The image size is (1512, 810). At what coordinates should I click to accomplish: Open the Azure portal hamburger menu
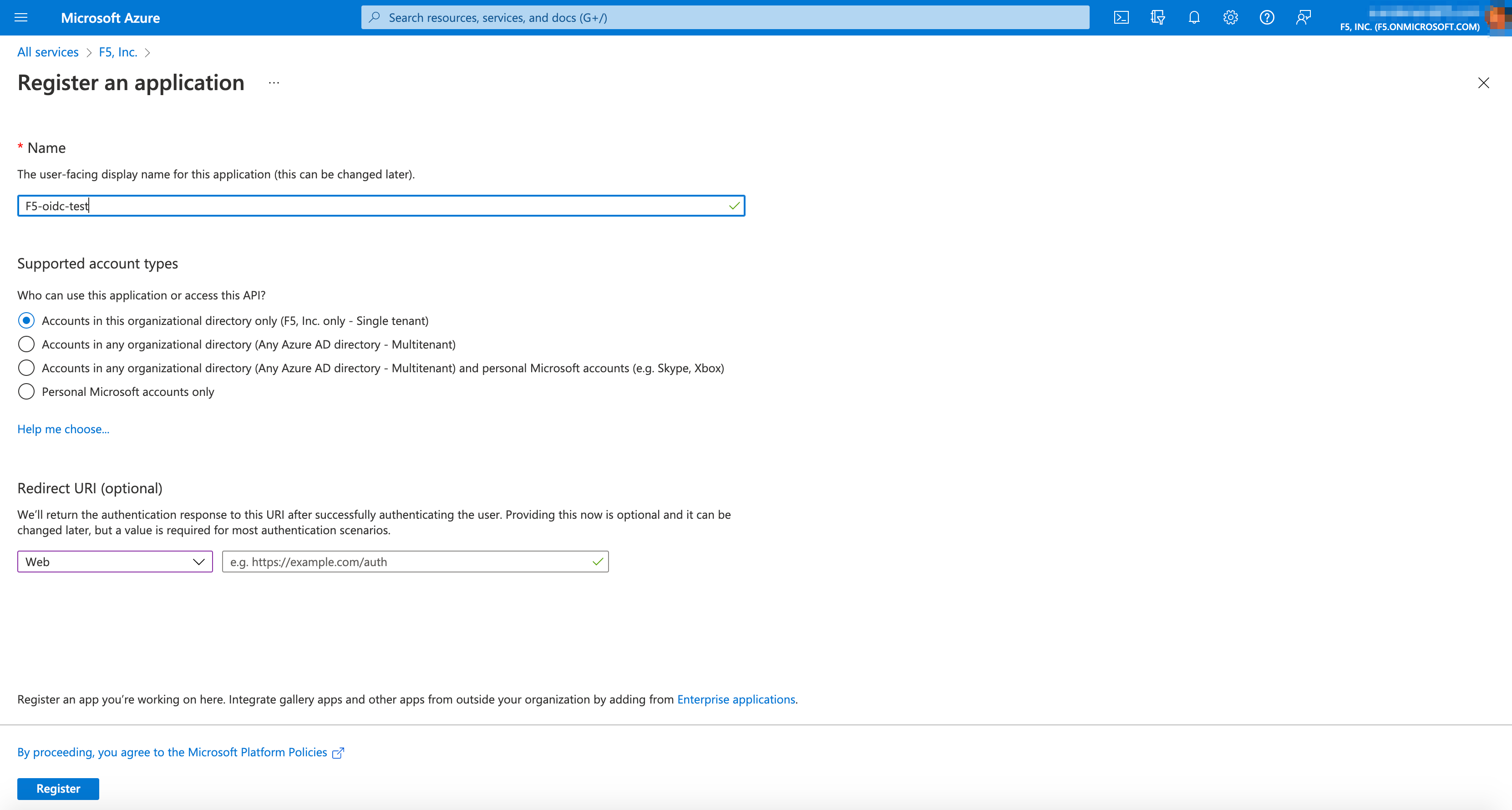click(21, 18)
